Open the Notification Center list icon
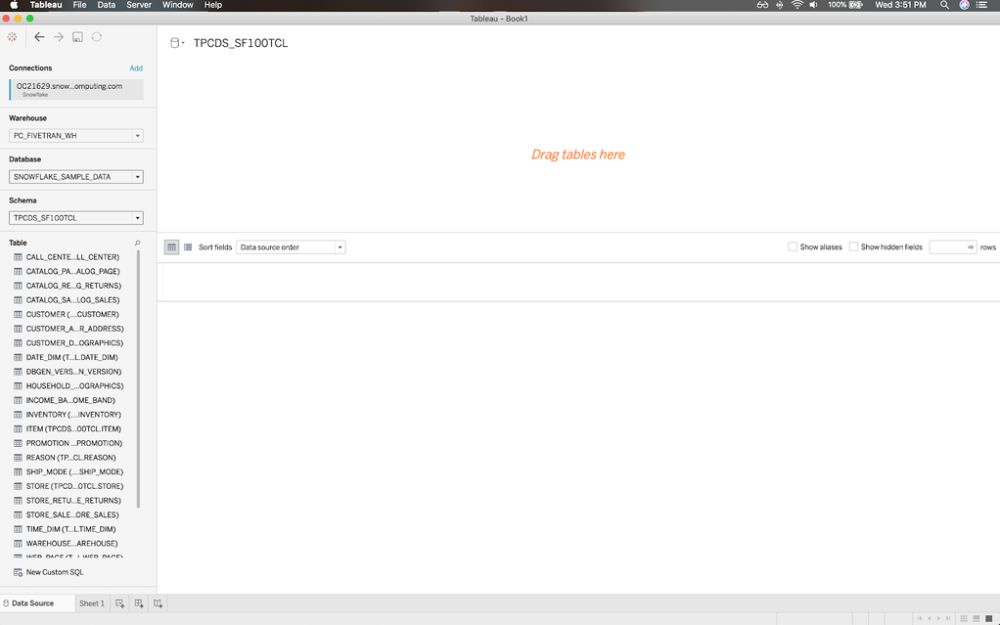 click(x=982, y=5)
